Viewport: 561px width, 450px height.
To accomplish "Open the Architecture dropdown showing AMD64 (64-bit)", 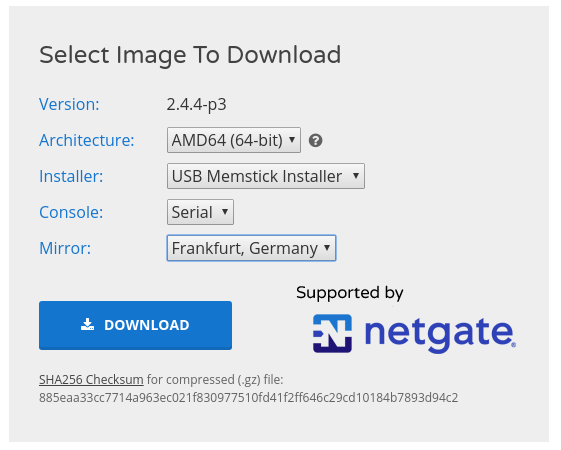I will coord(234,140).
